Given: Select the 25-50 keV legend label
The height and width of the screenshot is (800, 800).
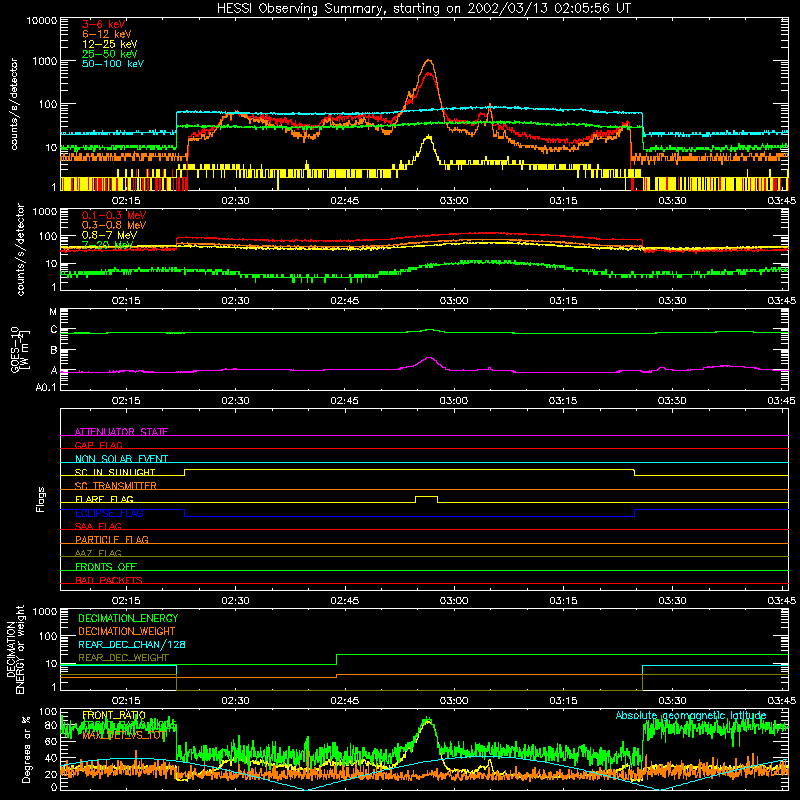Looking at the screenshot, I should point(110,54).
